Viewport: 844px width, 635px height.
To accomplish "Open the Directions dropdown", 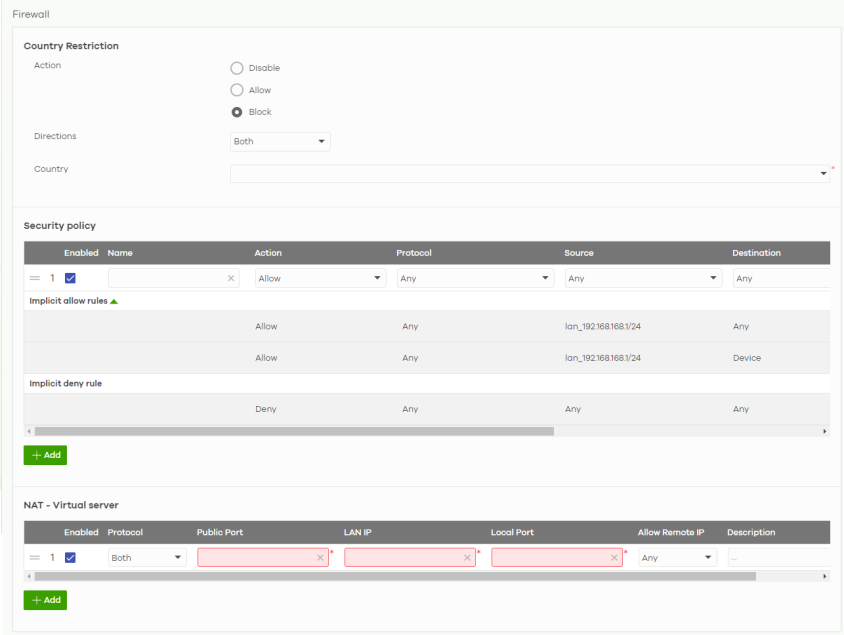I will coord(280,142).
